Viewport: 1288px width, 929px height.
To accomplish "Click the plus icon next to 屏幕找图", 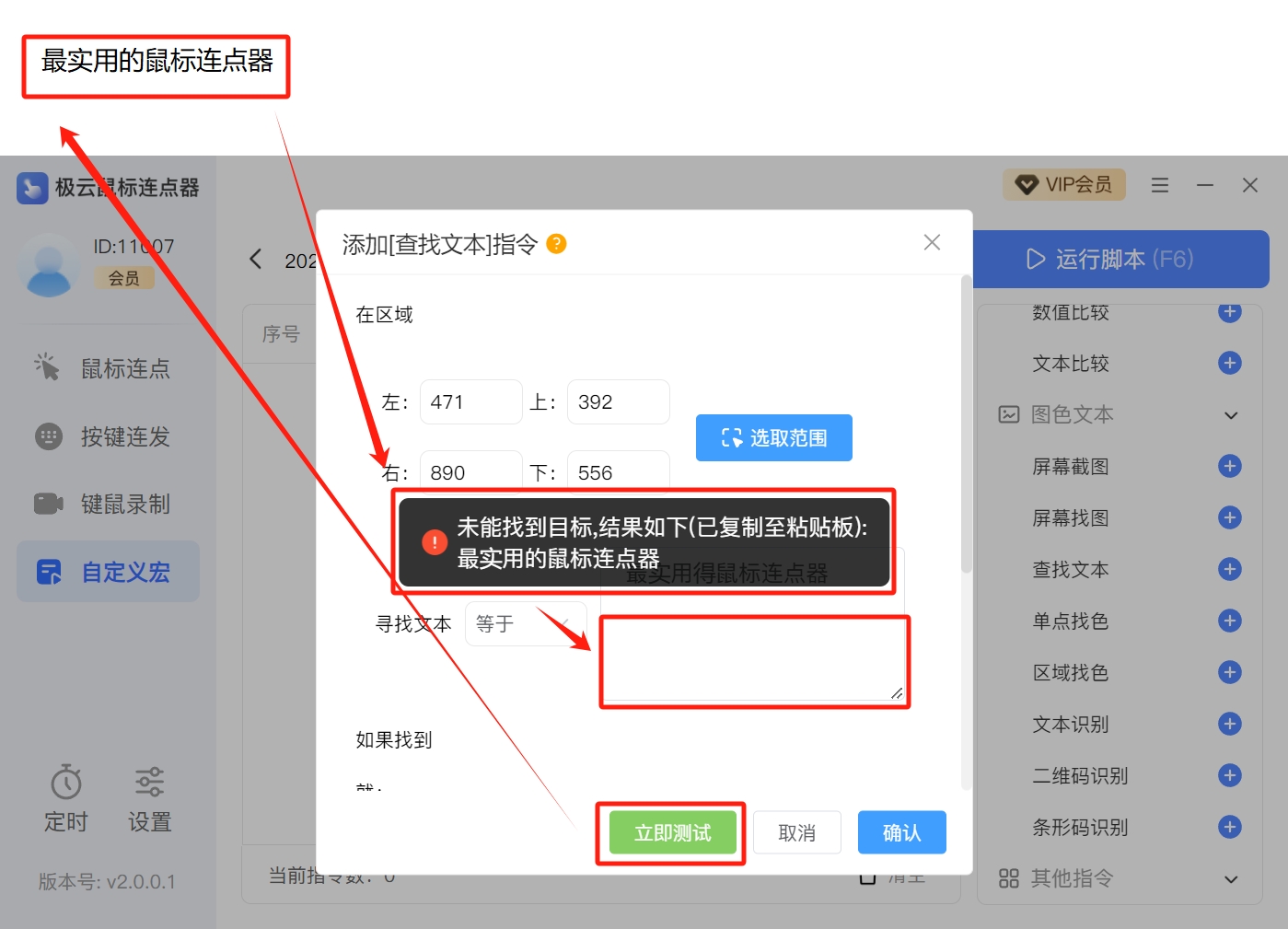I will coord(1229,517).
